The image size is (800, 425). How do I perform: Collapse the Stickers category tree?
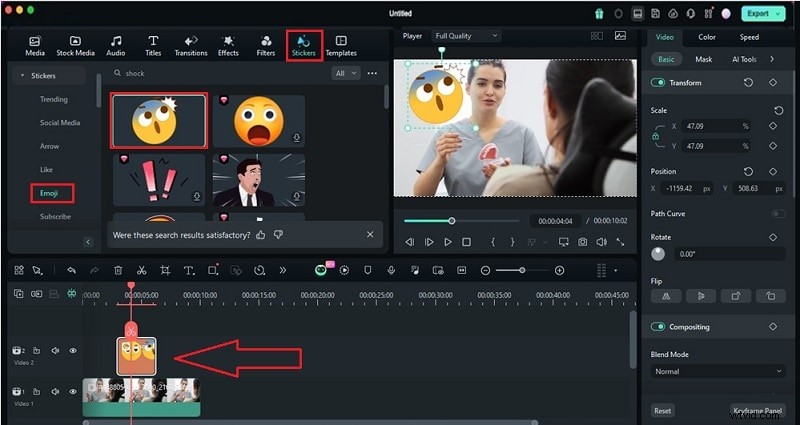22,76
